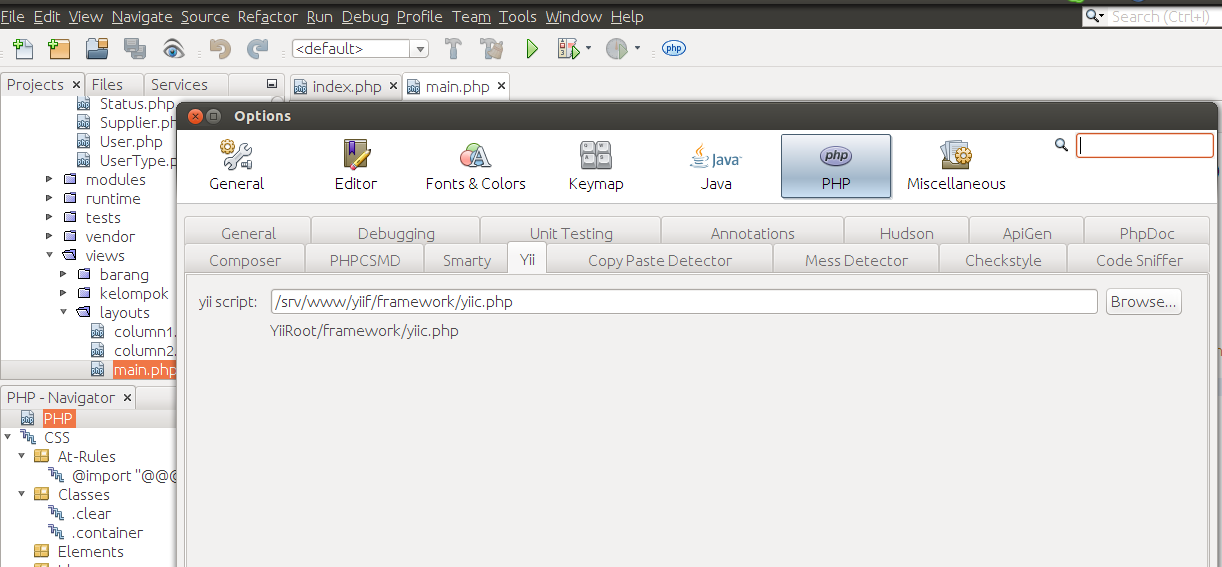Screen dimensions: 1222x567
Task: Open the configuration <default> combo box
Action: tap(361, 48)
